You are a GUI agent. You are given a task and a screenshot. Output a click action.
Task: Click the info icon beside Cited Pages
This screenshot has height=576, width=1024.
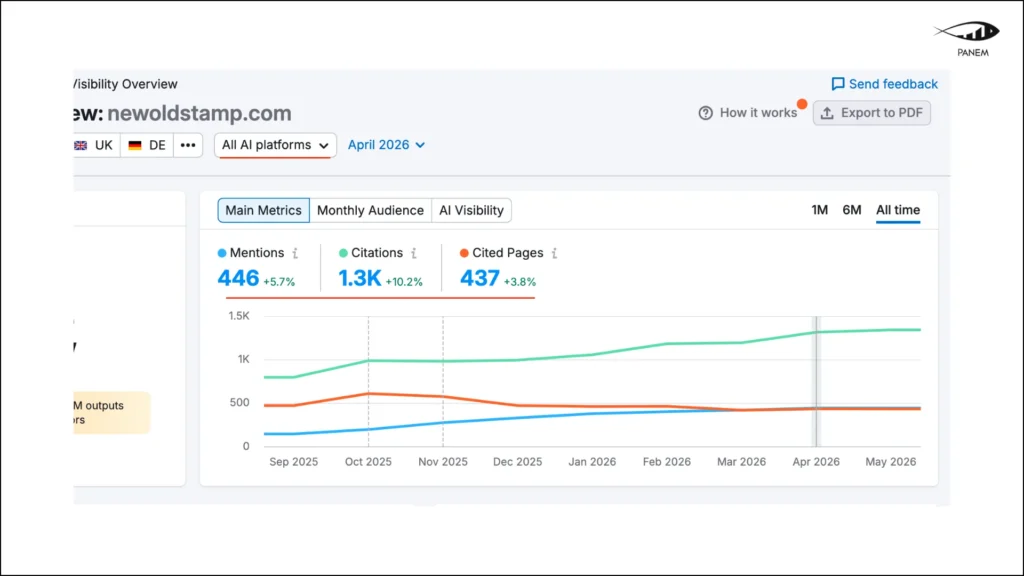pos(554,253)
